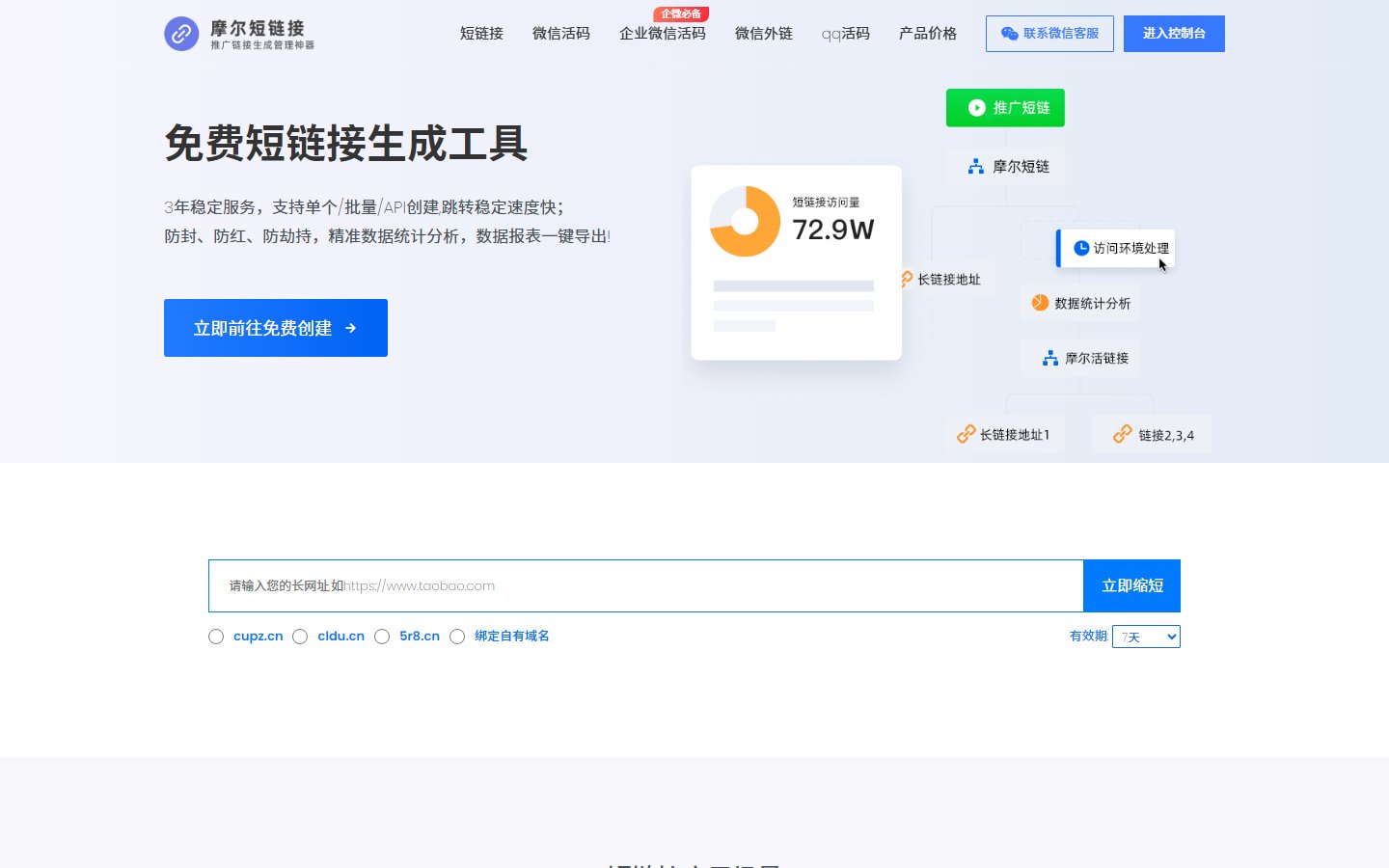The image size is (1389, 868).
Task: Click the 联系微信客服 button
Action: tap(1049, 34)
